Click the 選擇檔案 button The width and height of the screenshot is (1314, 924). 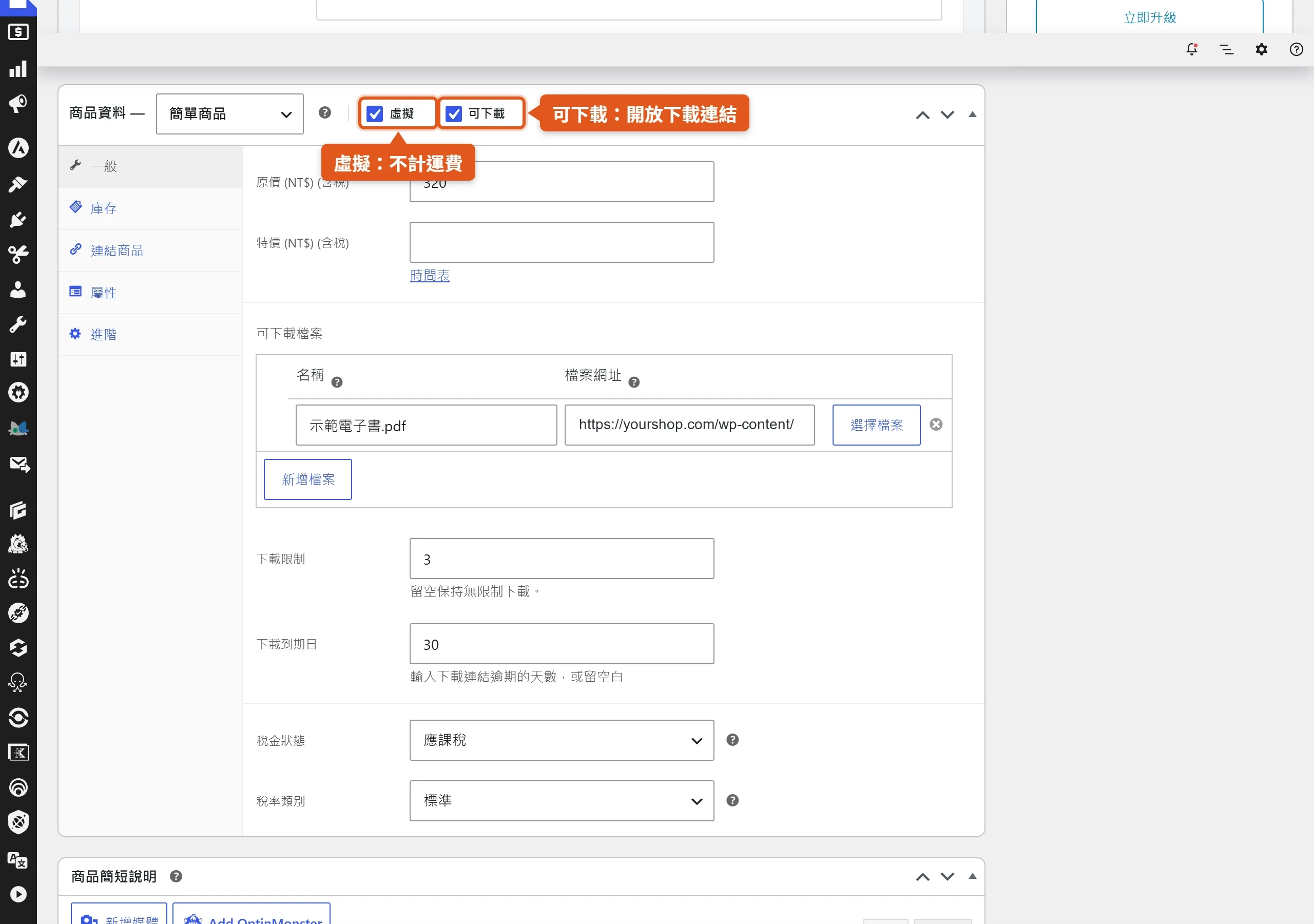pyautogui.click(x=876, y=425)
